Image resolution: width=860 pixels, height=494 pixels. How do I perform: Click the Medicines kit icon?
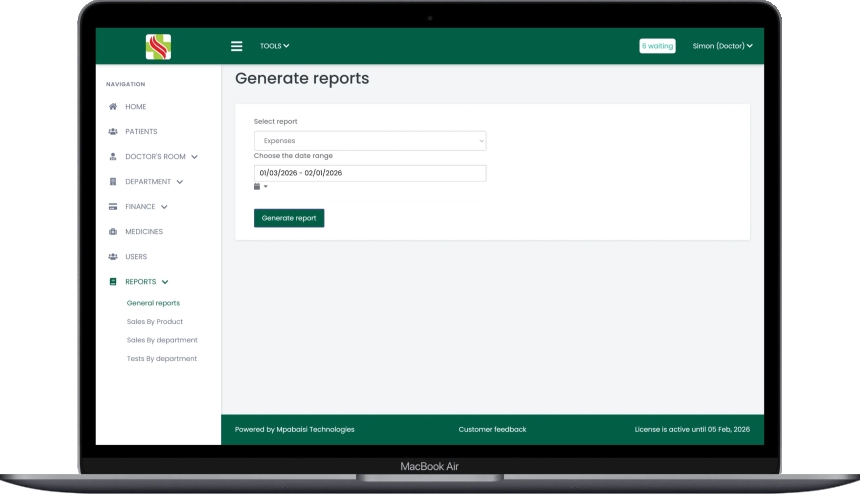click(113, 232)
